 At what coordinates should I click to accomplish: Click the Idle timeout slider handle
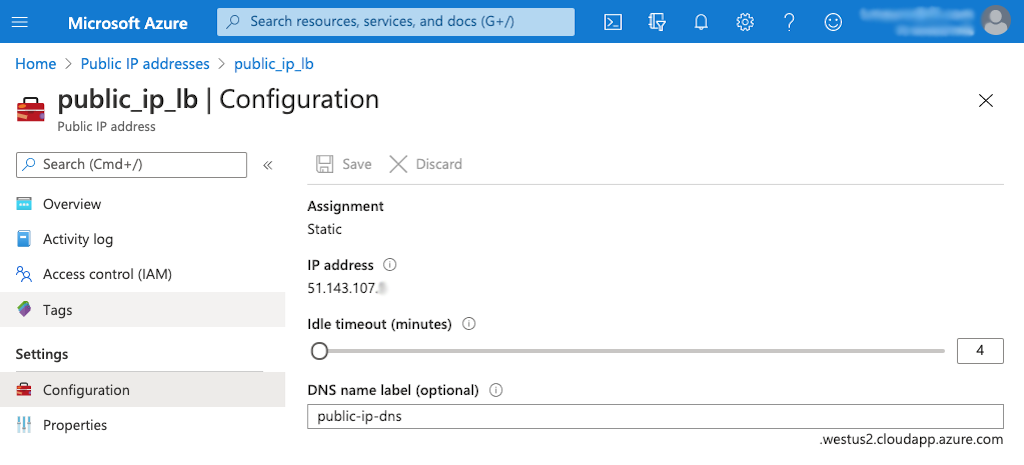tap(319, 351)
